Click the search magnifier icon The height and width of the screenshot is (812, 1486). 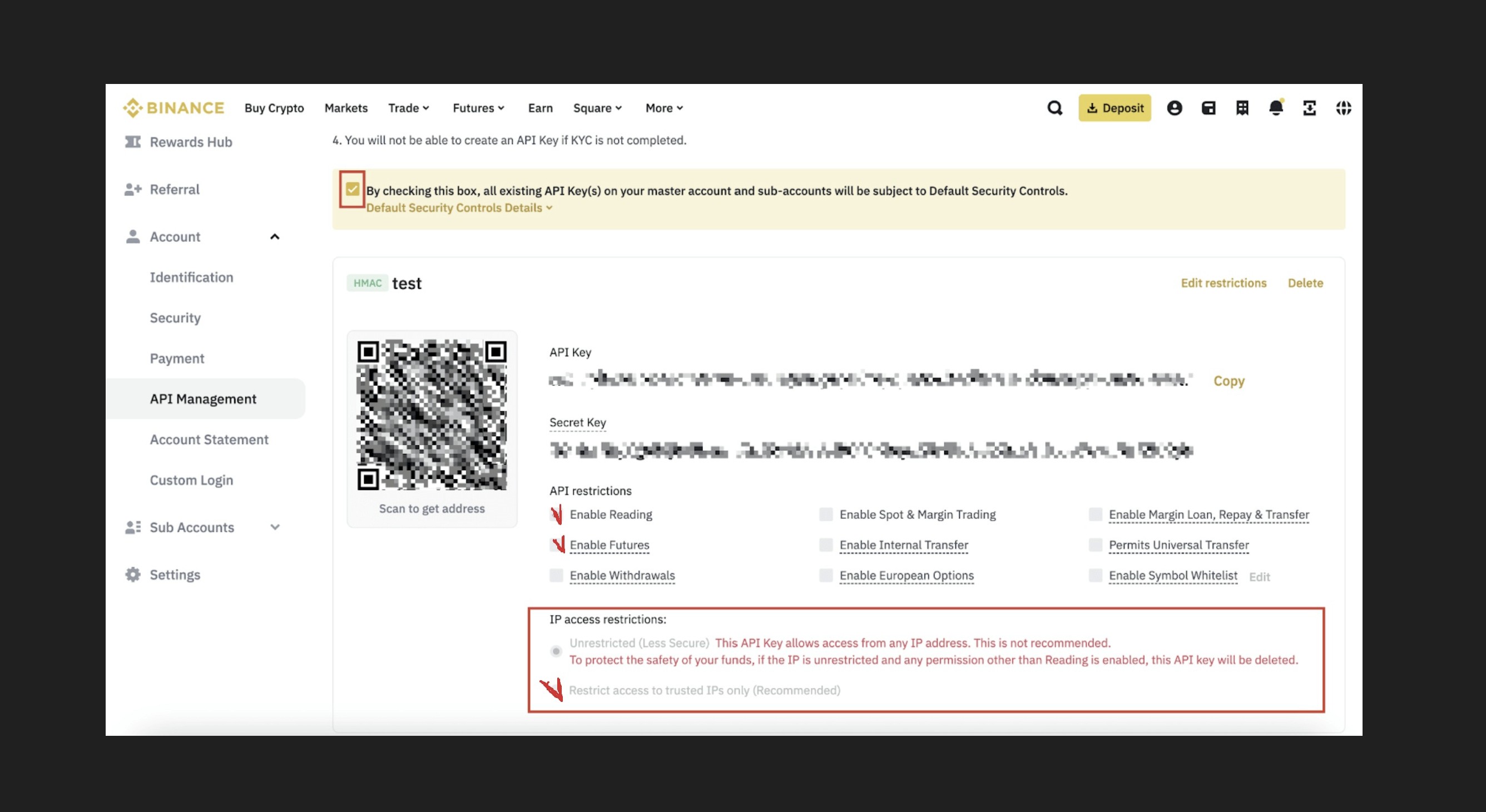point(1054,108)
